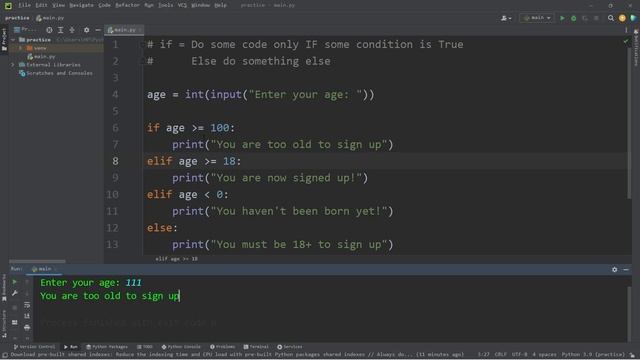Click the JetBrains Toolbox icon at far right
This screenshot has height=360, width=640.
(633, 18)
